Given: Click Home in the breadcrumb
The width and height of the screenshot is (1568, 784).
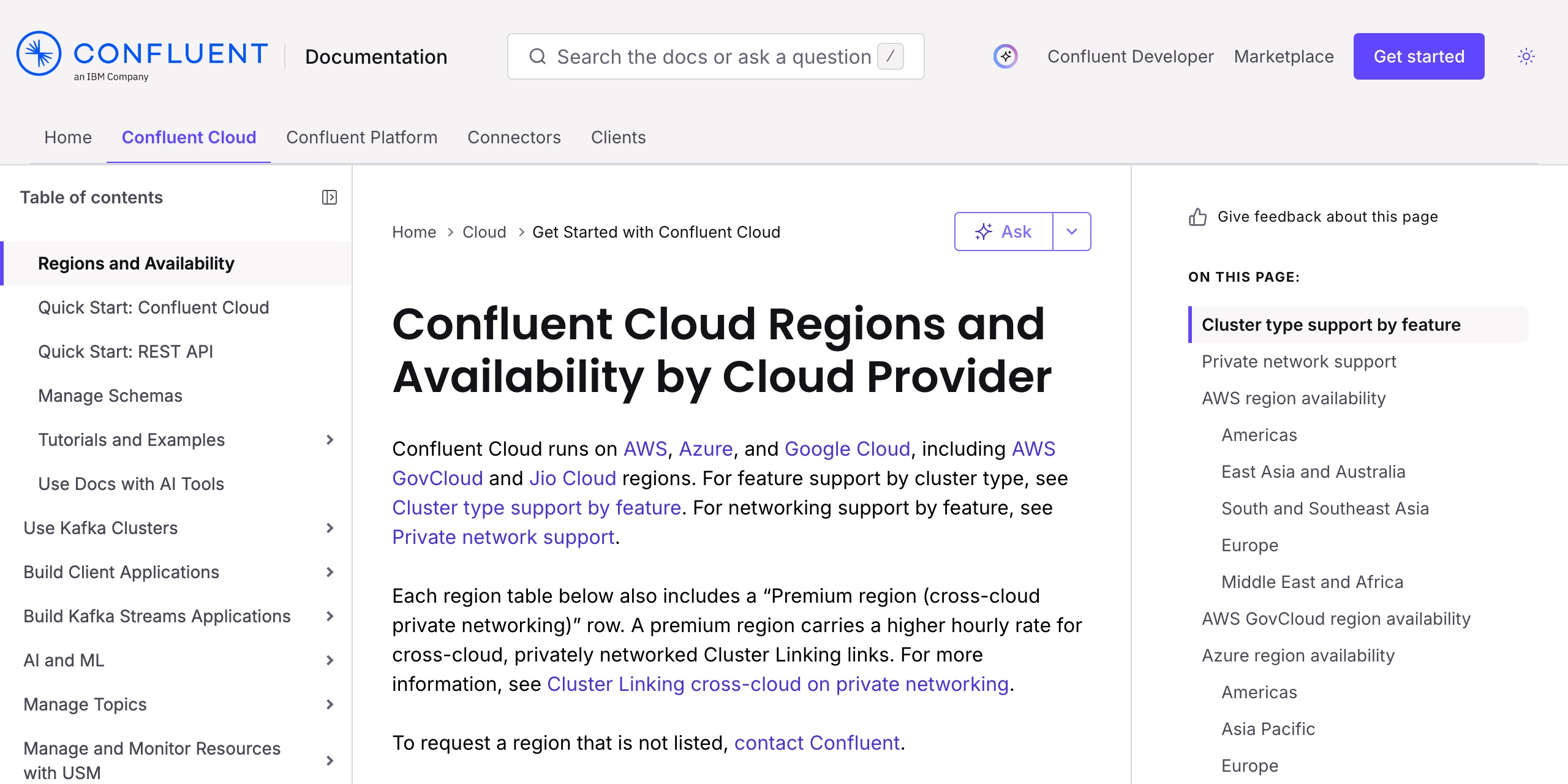Looking at the screenshot, I should coord(414,232).
